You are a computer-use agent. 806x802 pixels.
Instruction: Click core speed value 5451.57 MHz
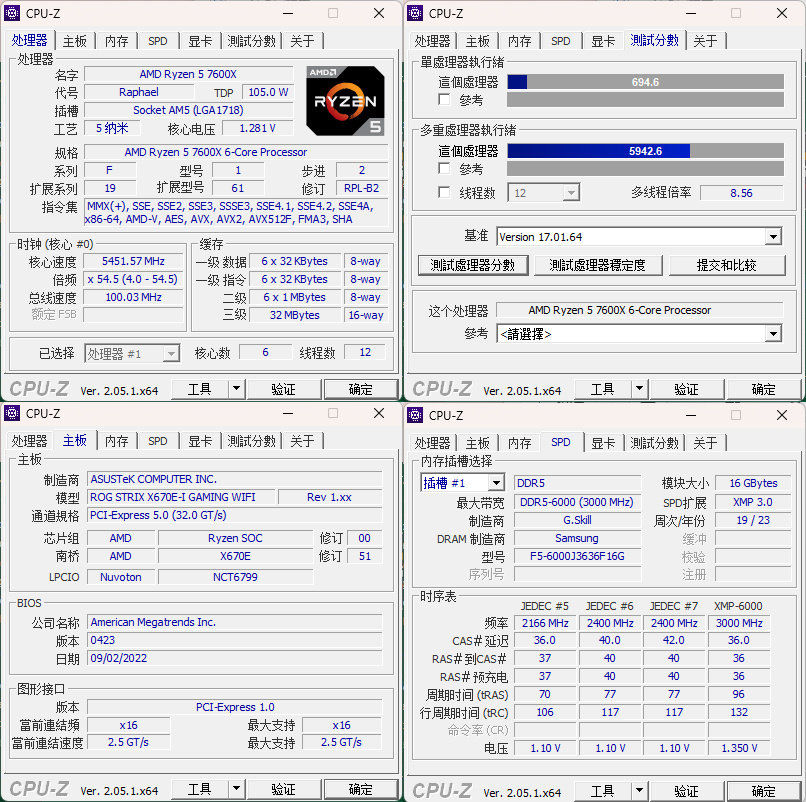[x=133, y=261]
